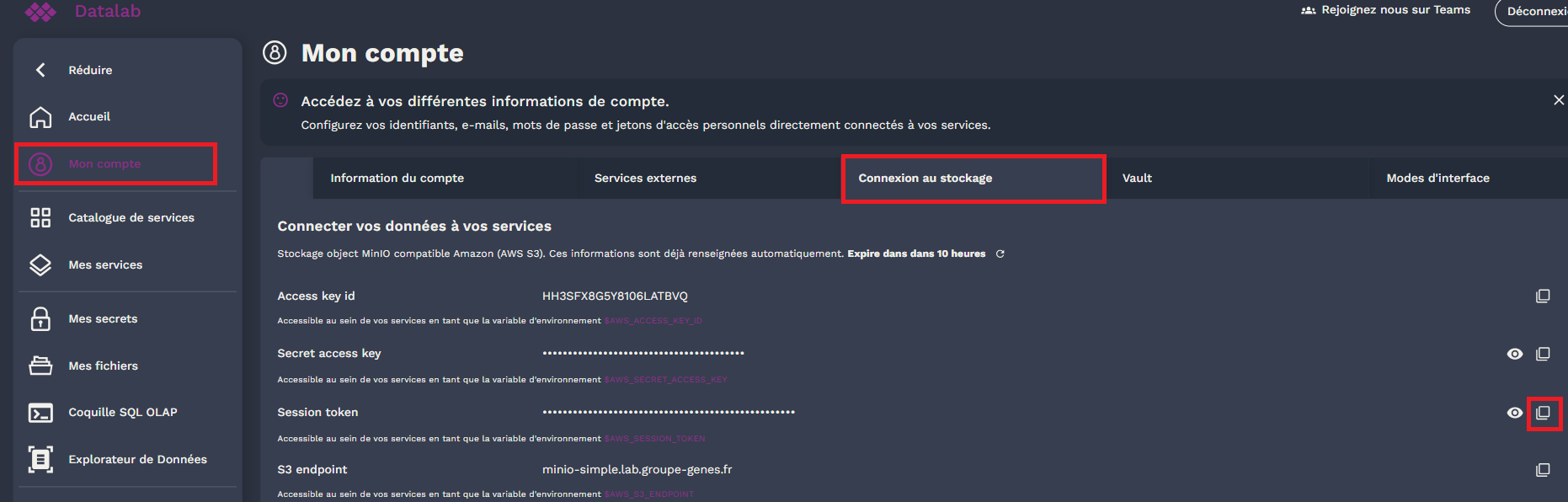This screenshot has width=1568, height=502.
Task: Select the Vault tab
Action: point(1137,178)
